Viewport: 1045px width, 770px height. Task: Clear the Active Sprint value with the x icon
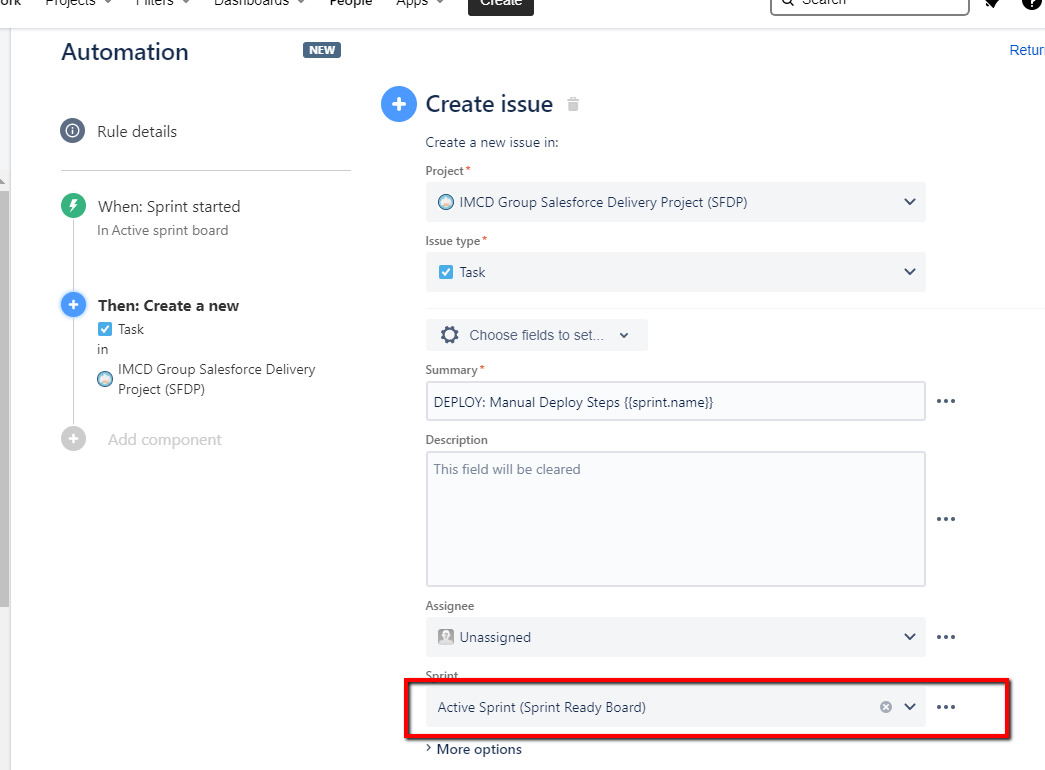coord(886,707)
